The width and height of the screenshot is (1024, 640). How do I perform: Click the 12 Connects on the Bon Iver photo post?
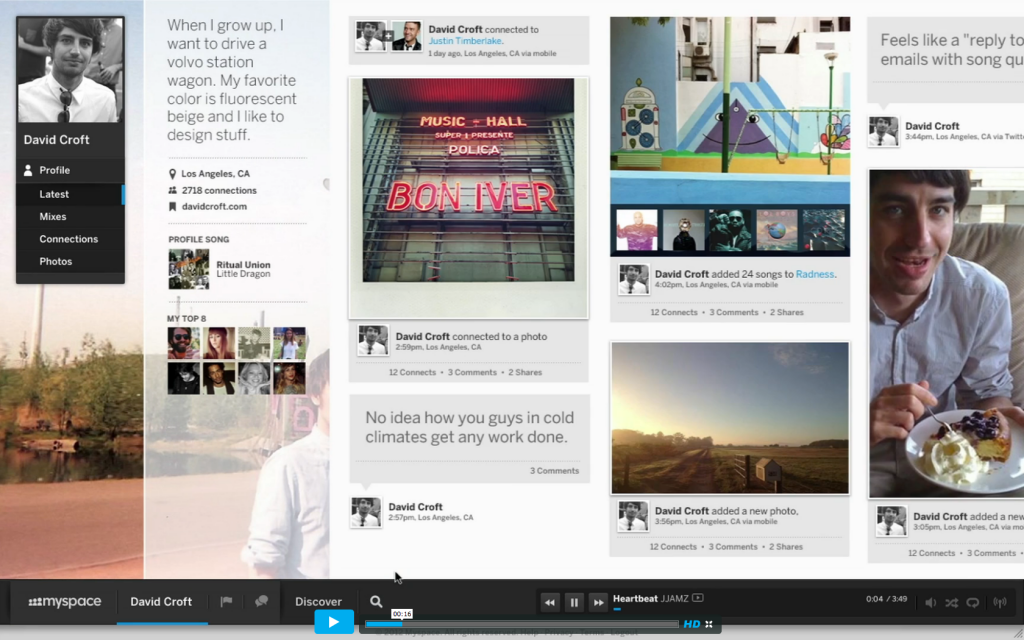(x=412, y=372)
